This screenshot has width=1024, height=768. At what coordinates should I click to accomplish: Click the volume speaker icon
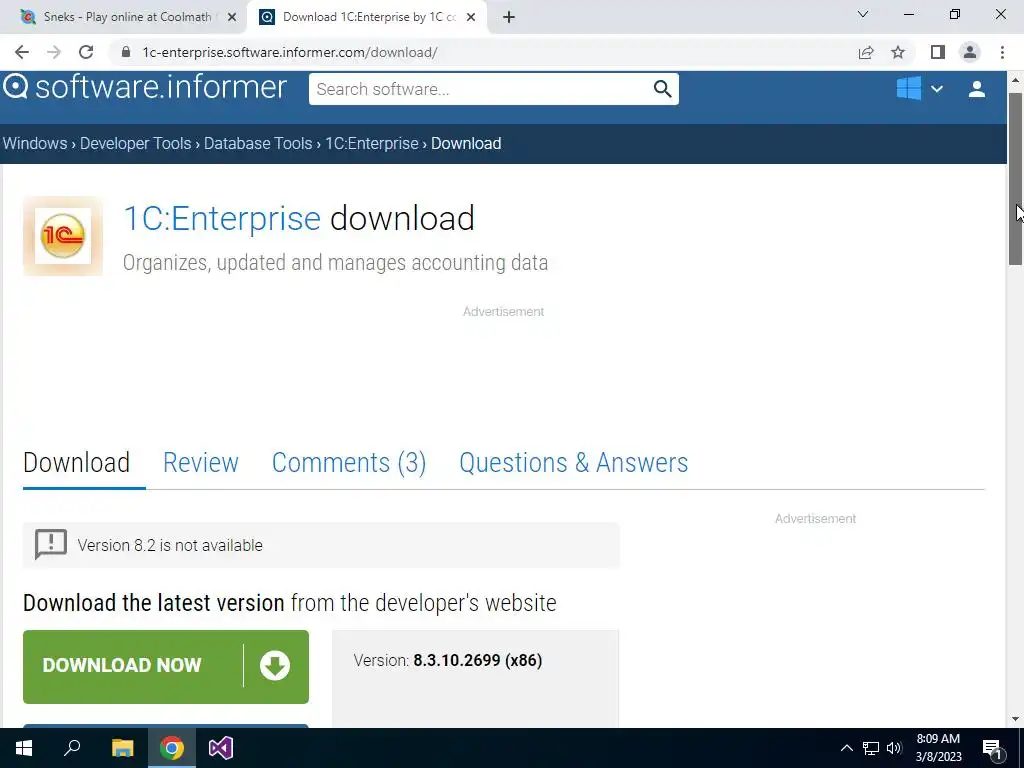click(x=894, y=748)
